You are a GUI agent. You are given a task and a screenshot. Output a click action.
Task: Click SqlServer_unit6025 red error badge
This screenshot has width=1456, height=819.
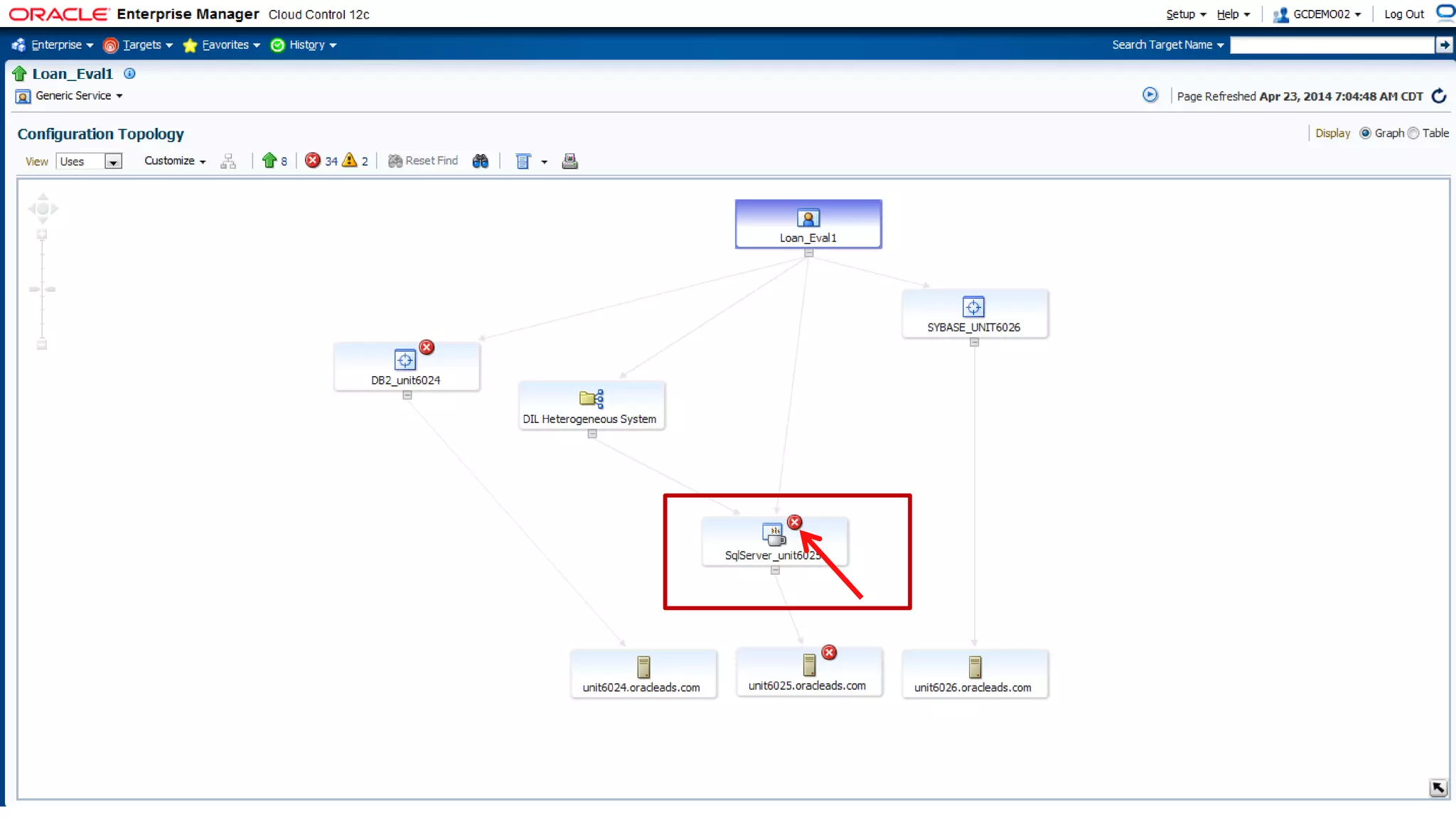(x=795, y=522)
